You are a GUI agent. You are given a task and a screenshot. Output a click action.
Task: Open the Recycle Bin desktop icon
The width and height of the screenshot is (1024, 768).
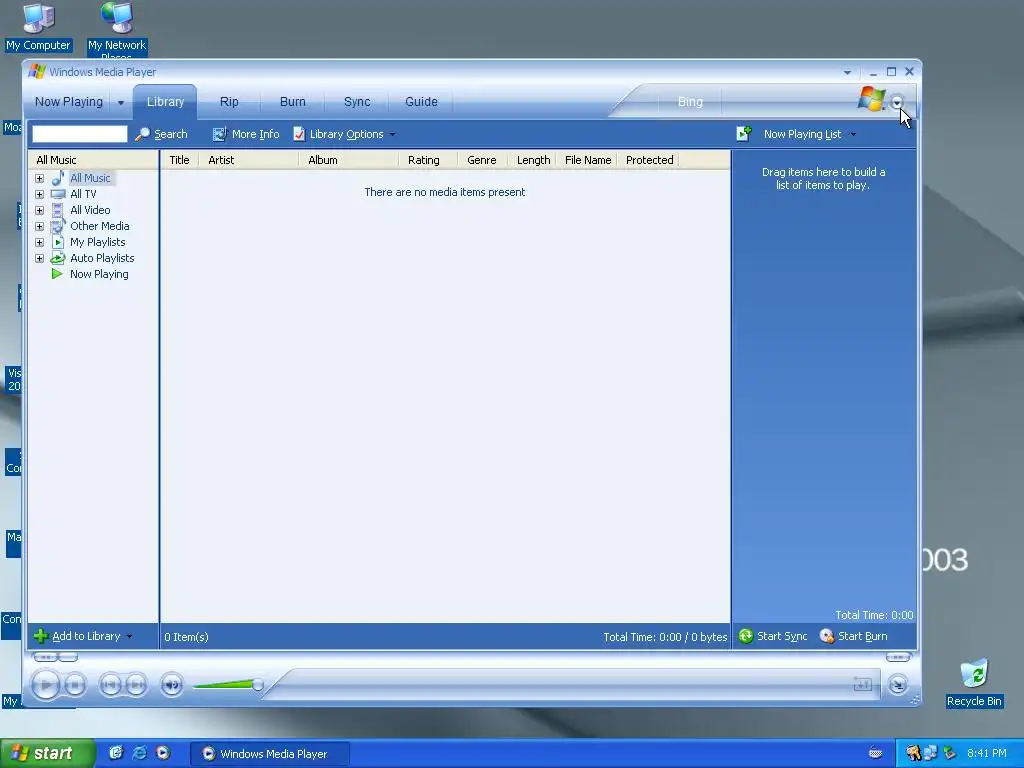pyautogui.click(x=974, y=683)
